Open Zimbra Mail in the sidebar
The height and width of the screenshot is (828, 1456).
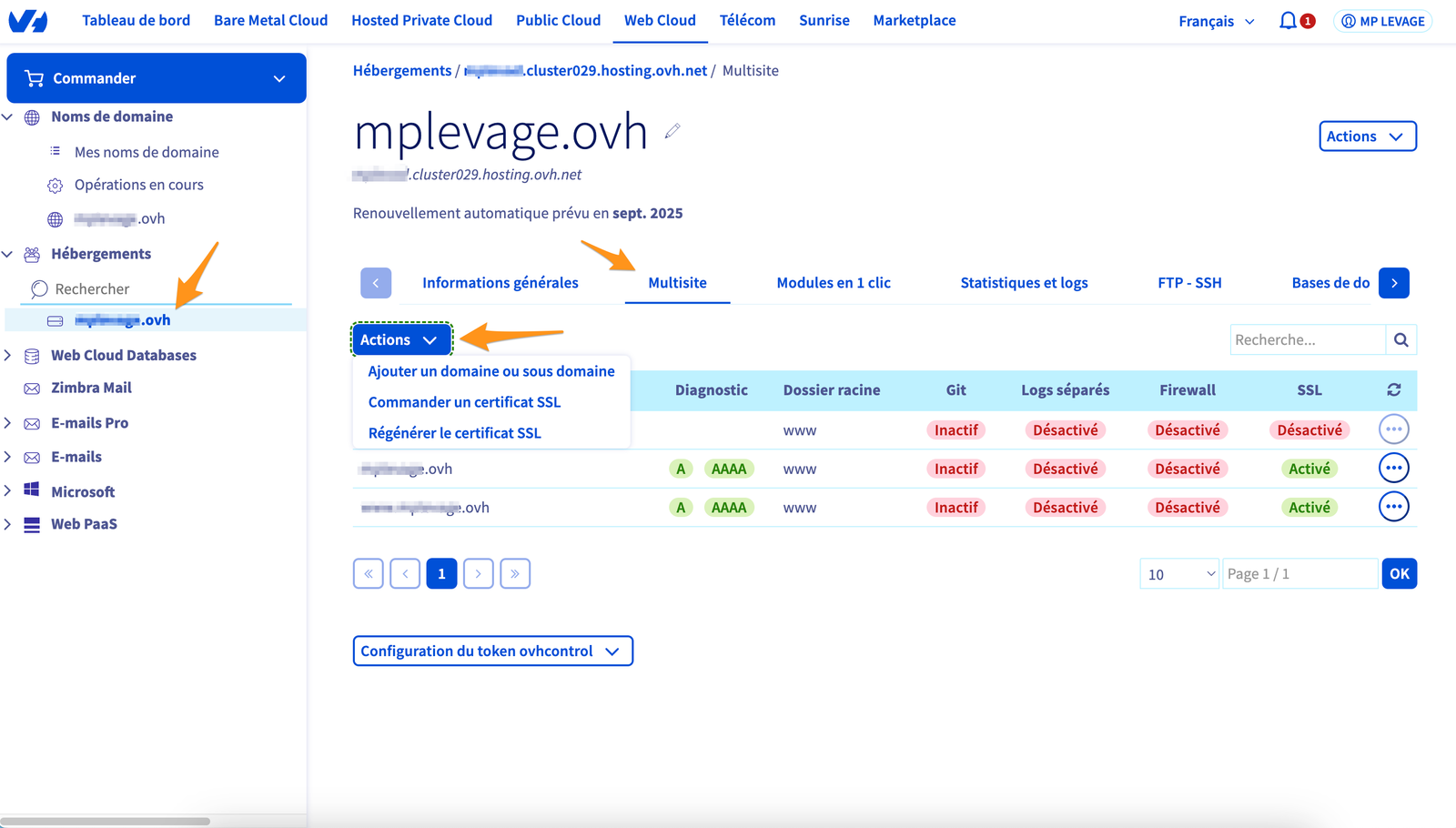pyautogui.click(x=91, y=388)
